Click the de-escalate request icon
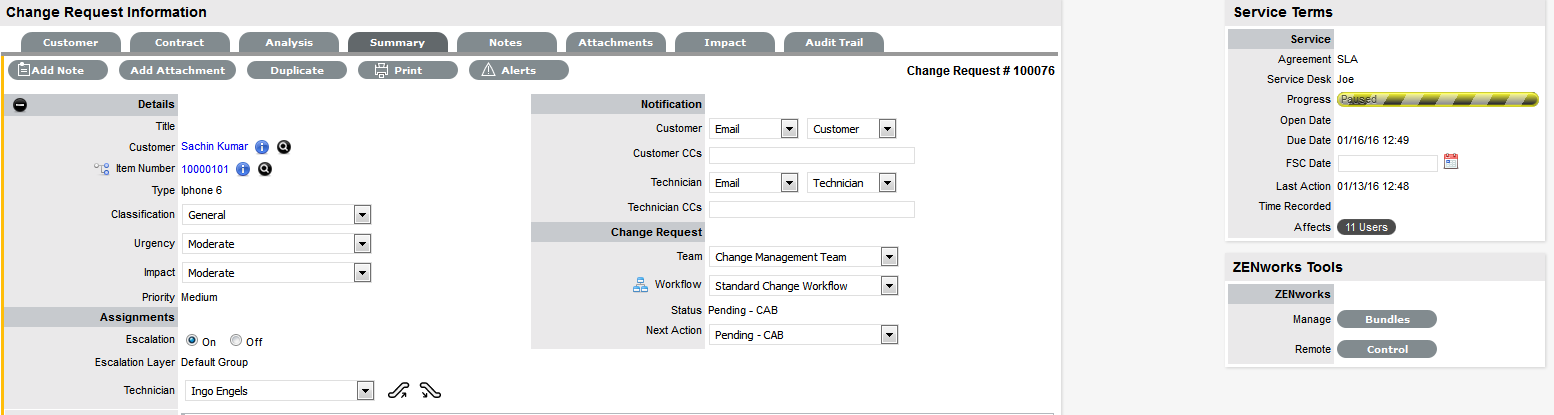This screenshot has width=1554, height=415. [x=431, y=391]
